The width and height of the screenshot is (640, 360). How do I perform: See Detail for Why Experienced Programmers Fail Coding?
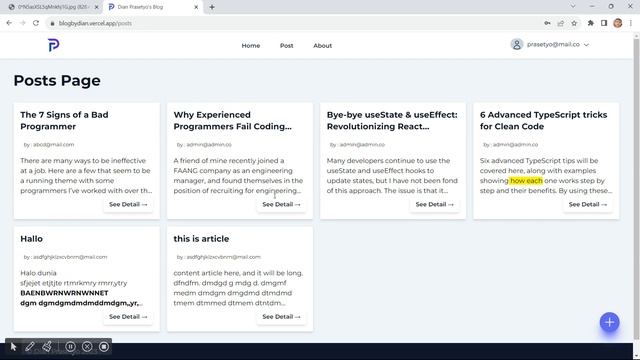[281, 204]
